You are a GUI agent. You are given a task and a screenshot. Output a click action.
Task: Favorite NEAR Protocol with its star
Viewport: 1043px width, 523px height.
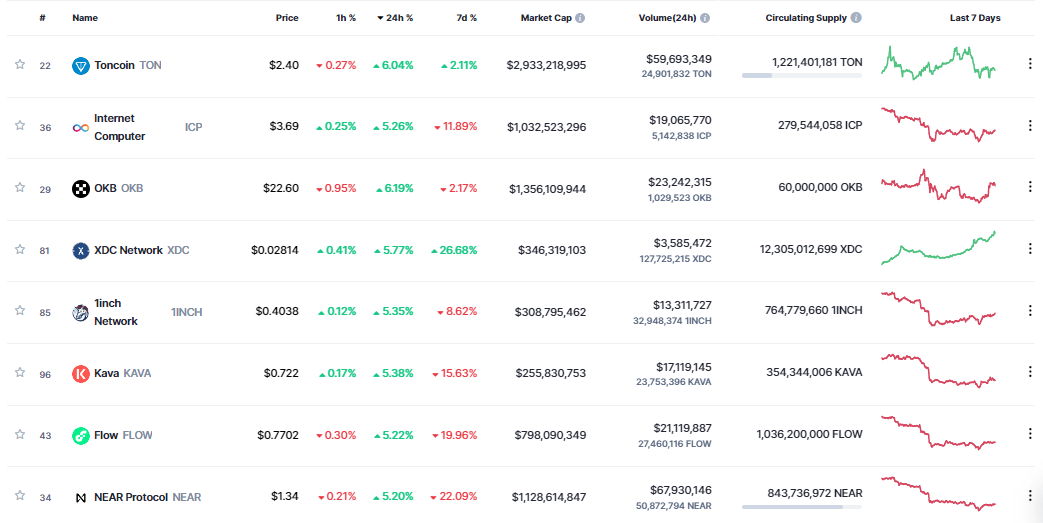20,496
